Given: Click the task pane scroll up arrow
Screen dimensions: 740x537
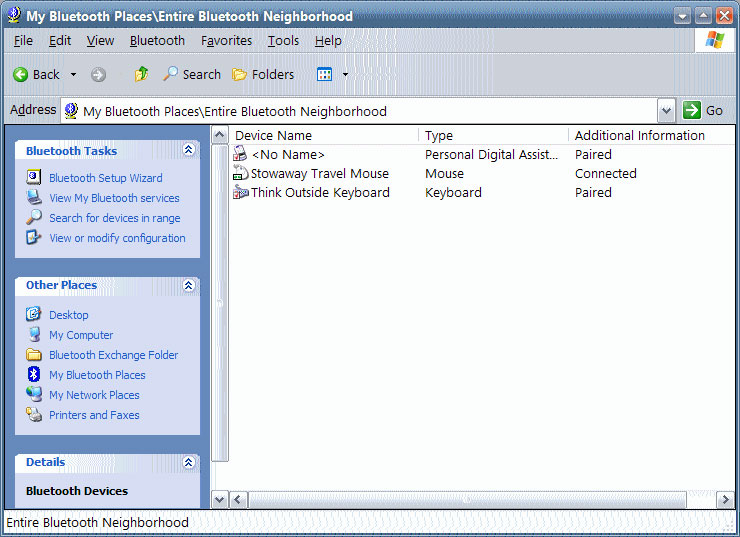Looking at the screenshot, I should tap(219, 135).
